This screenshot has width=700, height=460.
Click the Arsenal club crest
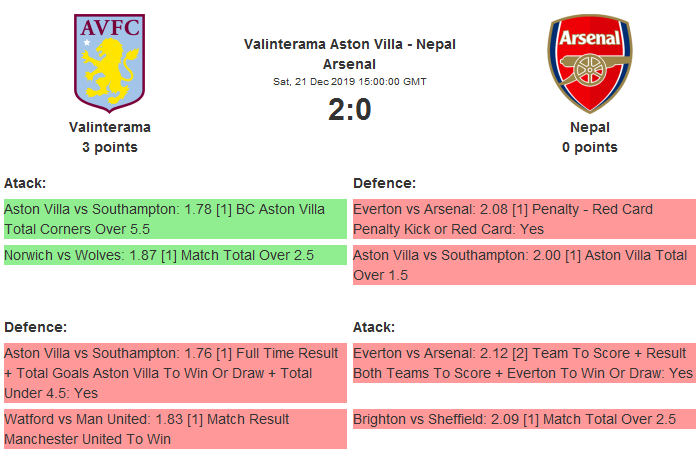[589, 62]
